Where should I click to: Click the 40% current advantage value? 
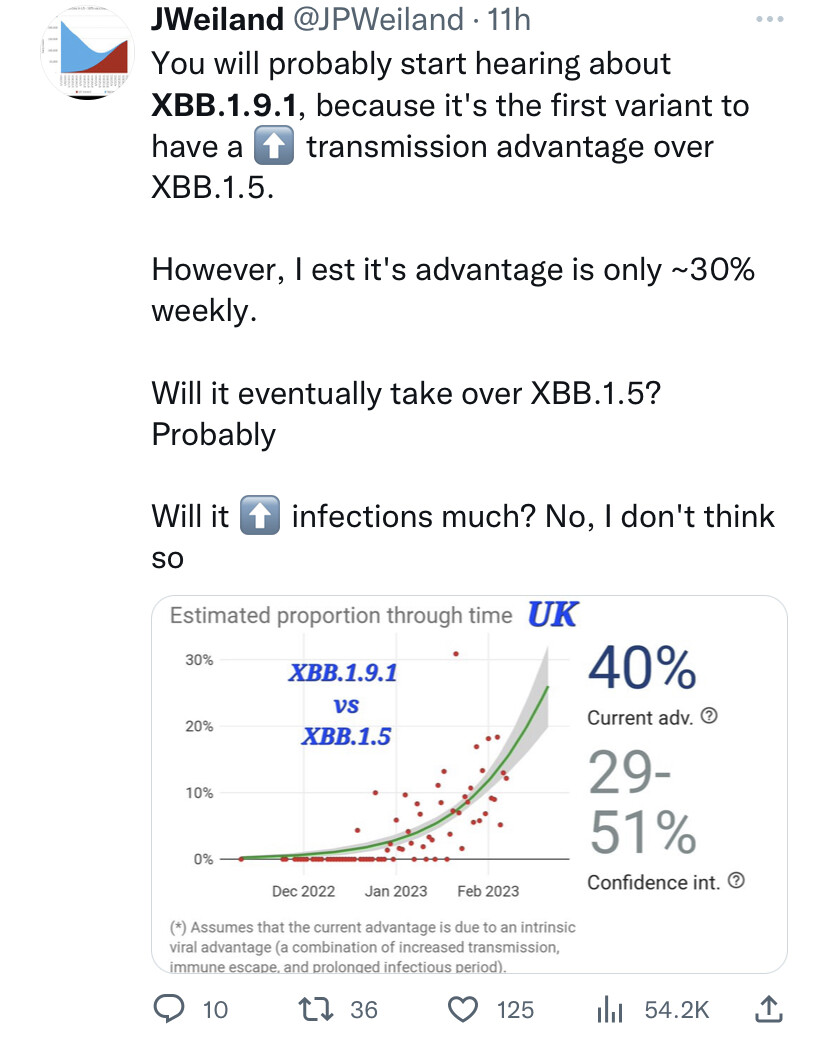[x=642, y=667]
